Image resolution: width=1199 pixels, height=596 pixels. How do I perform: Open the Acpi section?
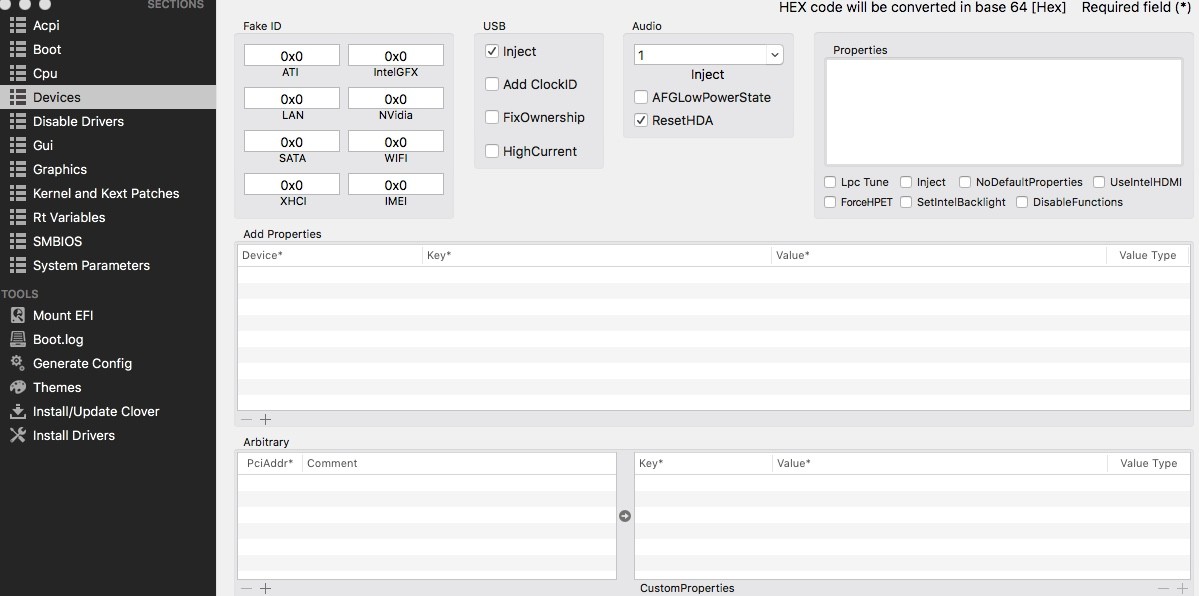pyautogui.click(x=46, y=25)
